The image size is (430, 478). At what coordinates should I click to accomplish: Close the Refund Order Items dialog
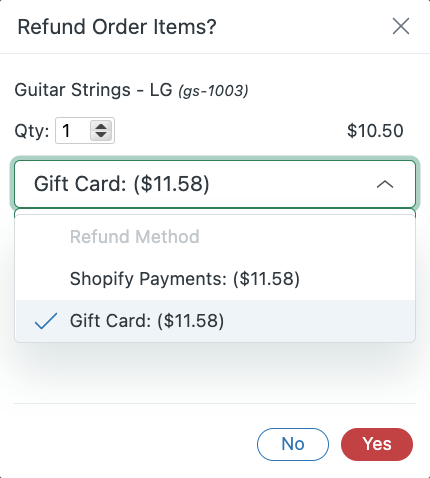[401, 26]
